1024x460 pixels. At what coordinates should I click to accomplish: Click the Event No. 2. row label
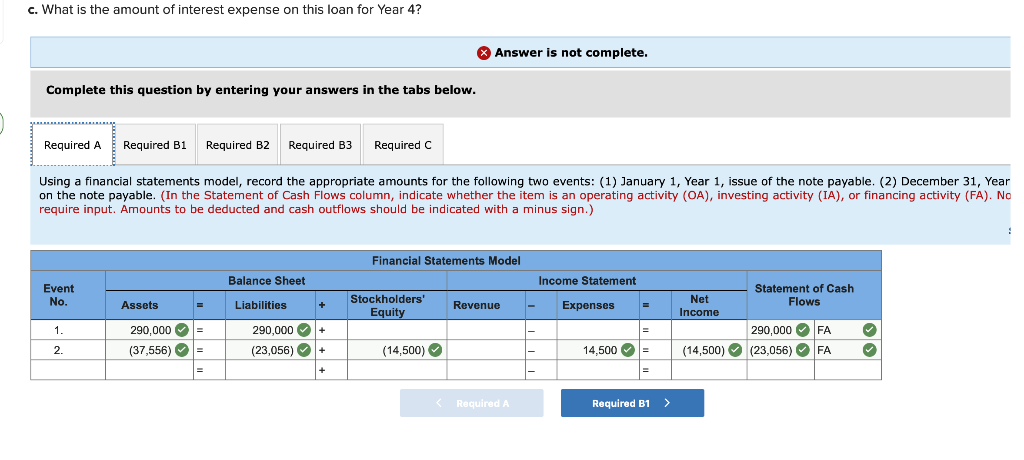pos(59,351)
